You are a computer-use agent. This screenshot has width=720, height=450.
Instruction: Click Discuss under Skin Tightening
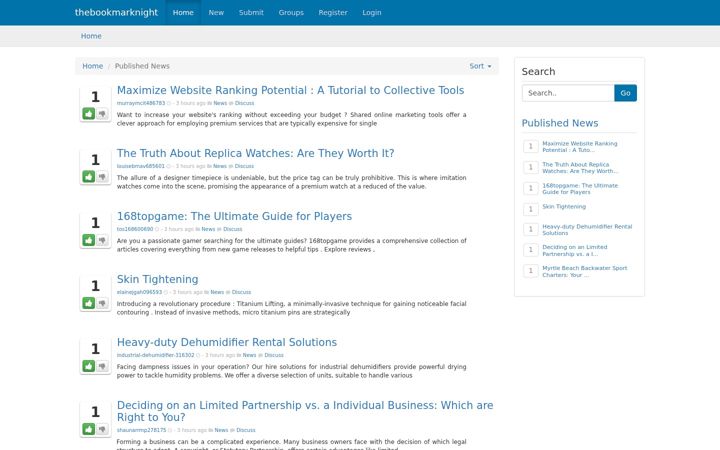242,292
